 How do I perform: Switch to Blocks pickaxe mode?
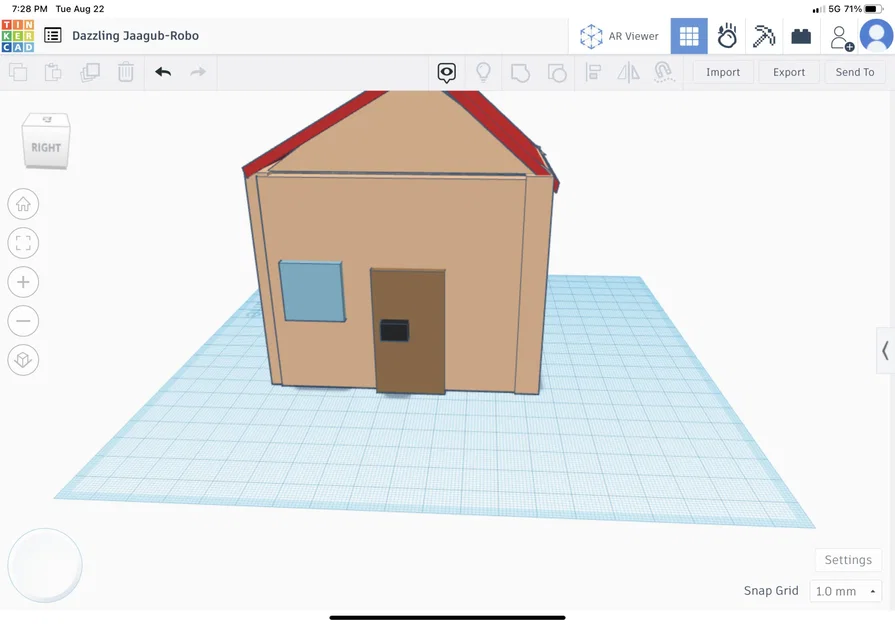coord(764,36)
